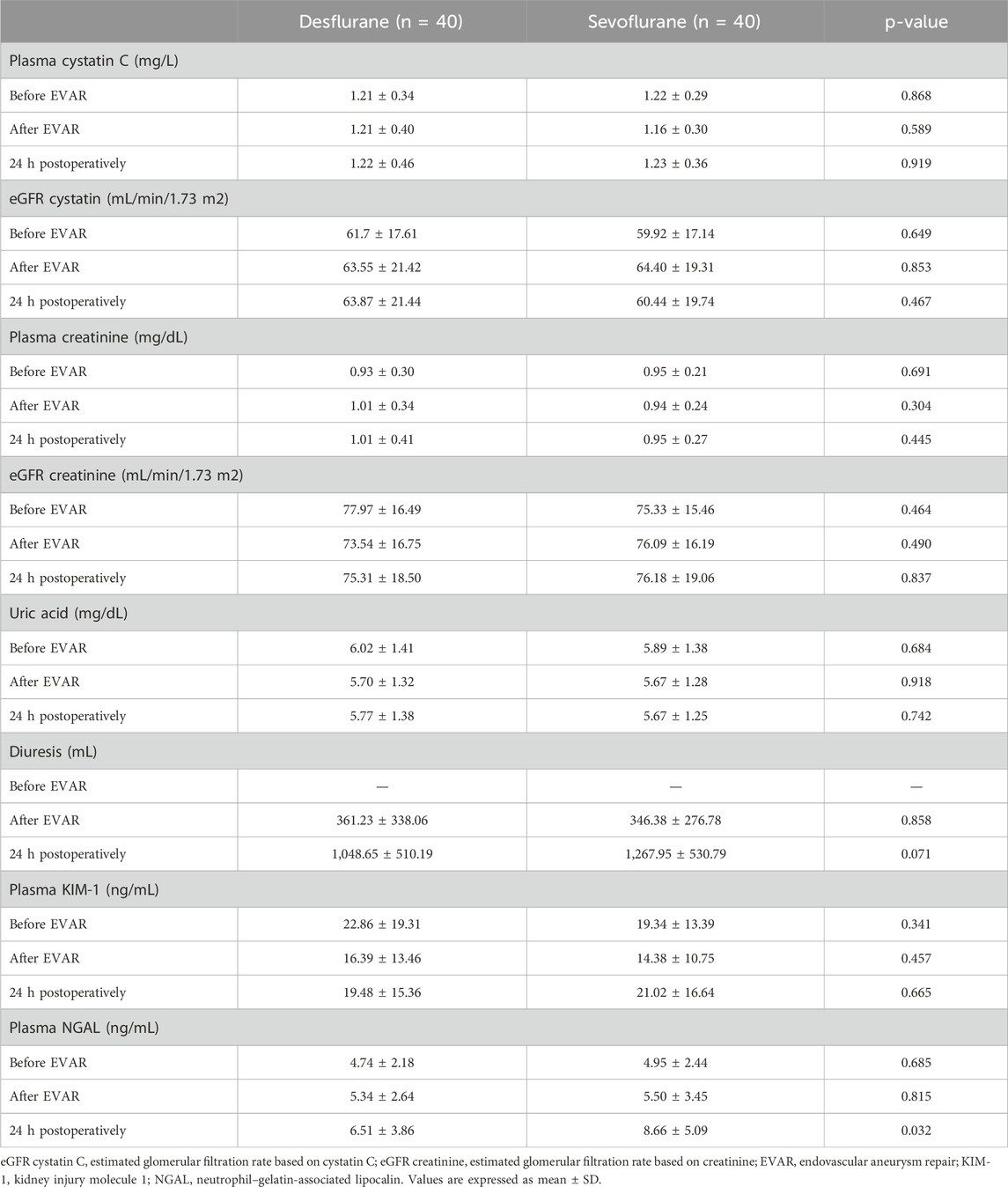Click the p-value cell showing 0.071
The width and height of the screenshot is (1008, 1187).
pos(916,854)
